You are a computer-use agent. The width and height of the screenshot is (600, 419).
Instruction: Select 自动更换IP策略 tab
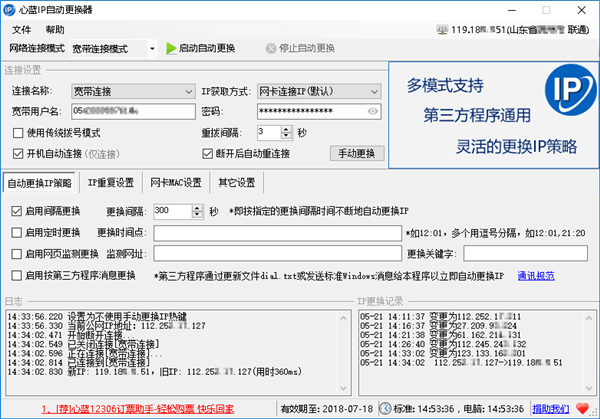pos(39,183)
